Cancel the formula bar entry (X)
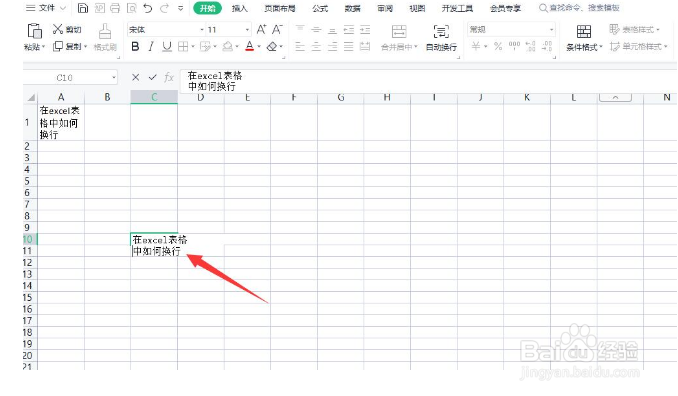Screen dimensions: 678x396 135,77
